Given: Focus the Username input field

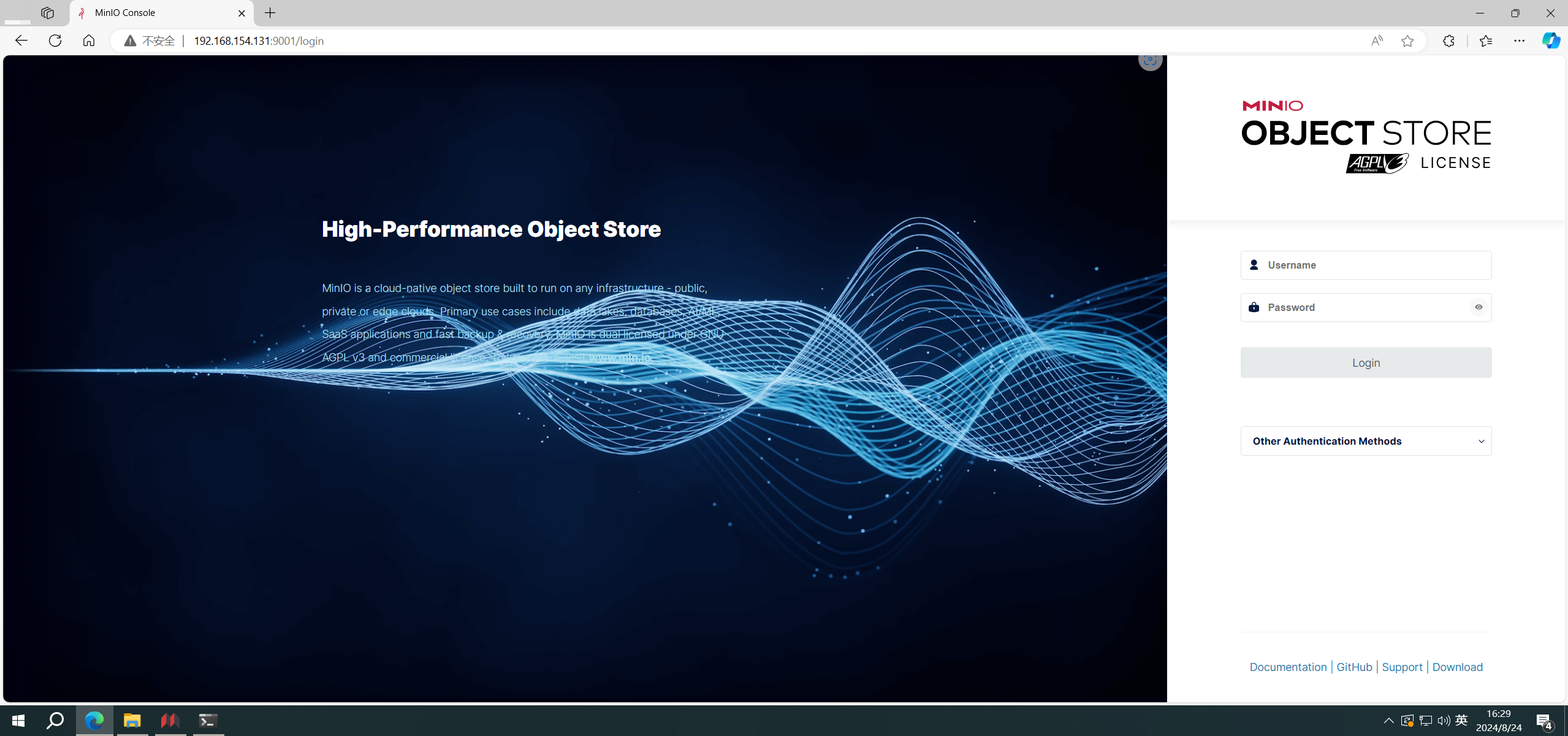Looking at the screenshot, I should tap(1373, 265).
